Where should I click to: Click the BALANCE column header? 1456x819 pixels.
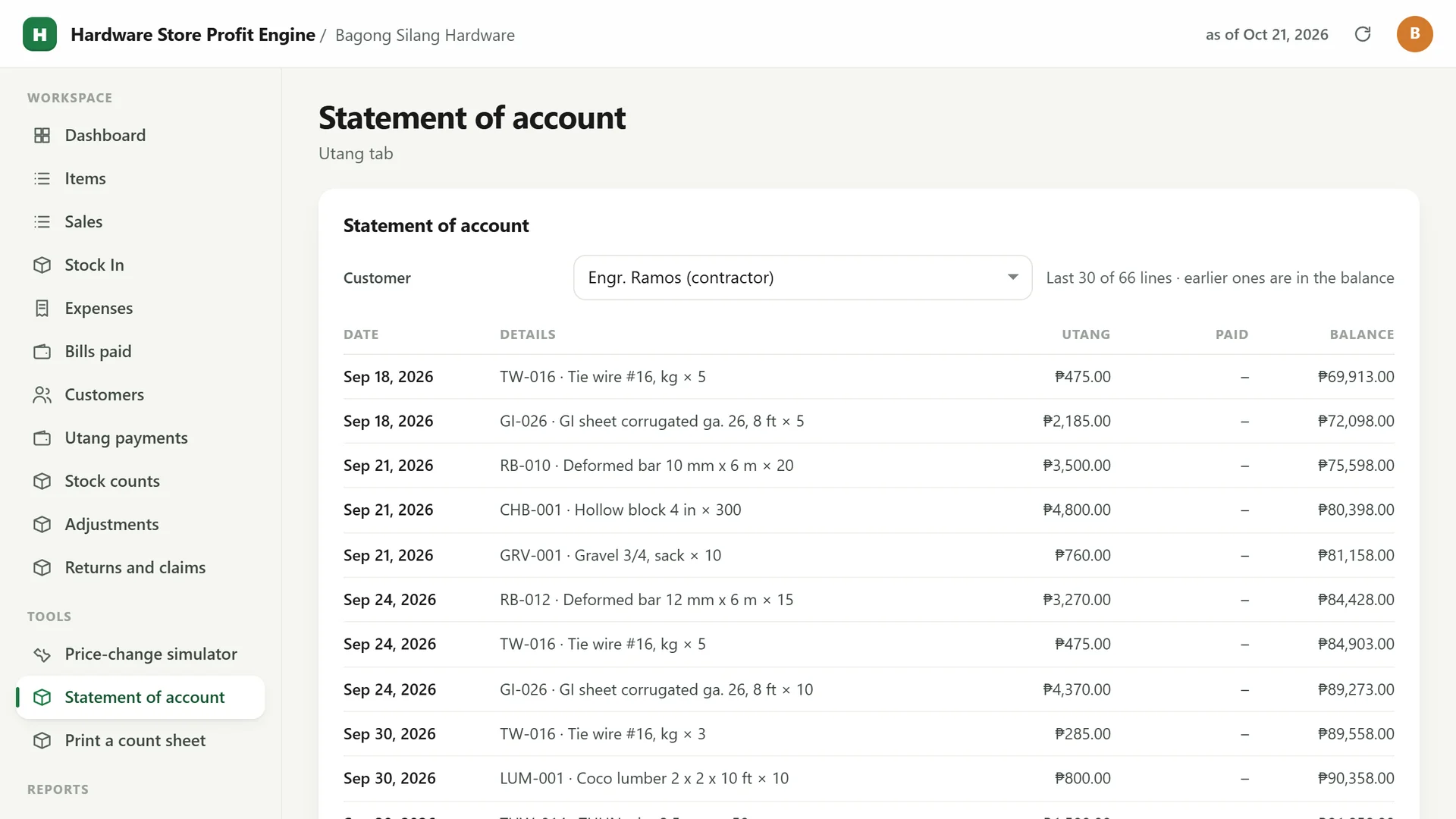click(x=1362, y=334)
